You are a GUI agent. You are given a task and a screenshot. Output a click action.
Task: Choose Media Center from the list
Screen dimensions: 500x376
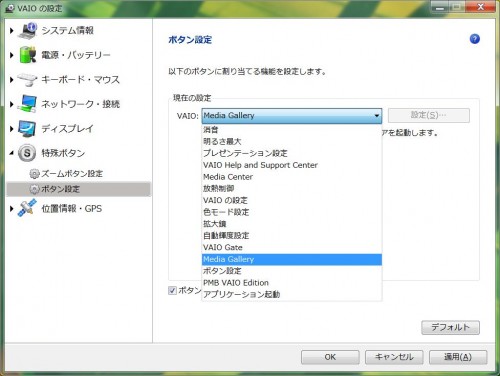click(x=292, y=177)
